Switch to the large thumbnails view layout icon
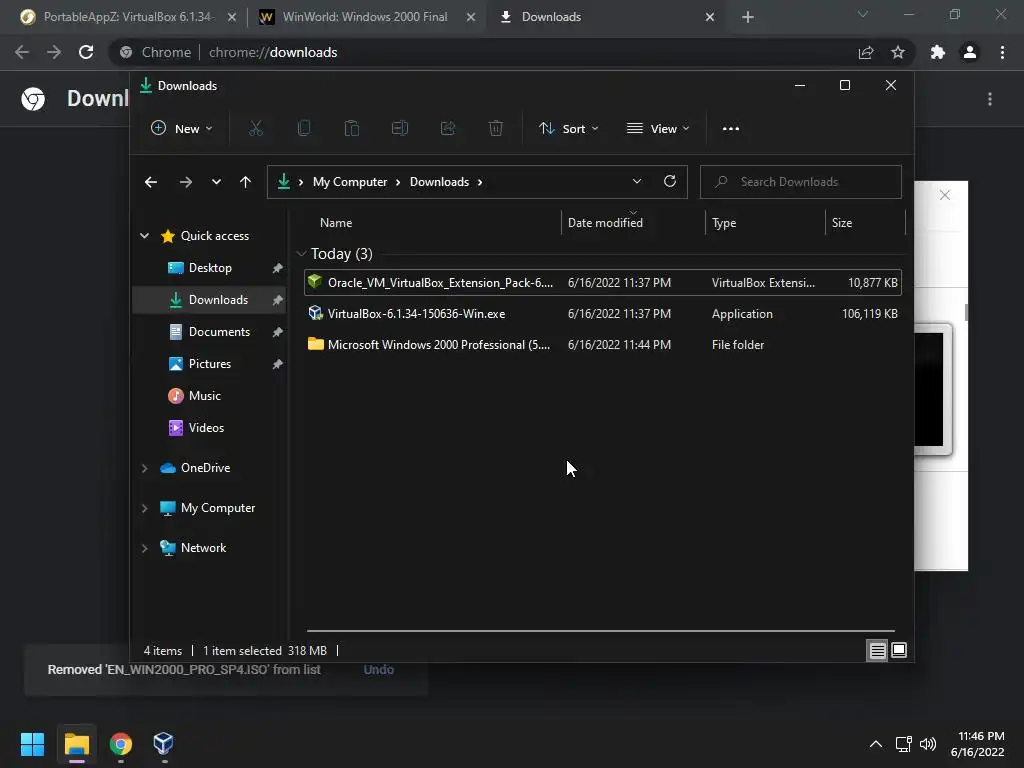Viewport: 1024px width, 768px height. click(899, 650)
